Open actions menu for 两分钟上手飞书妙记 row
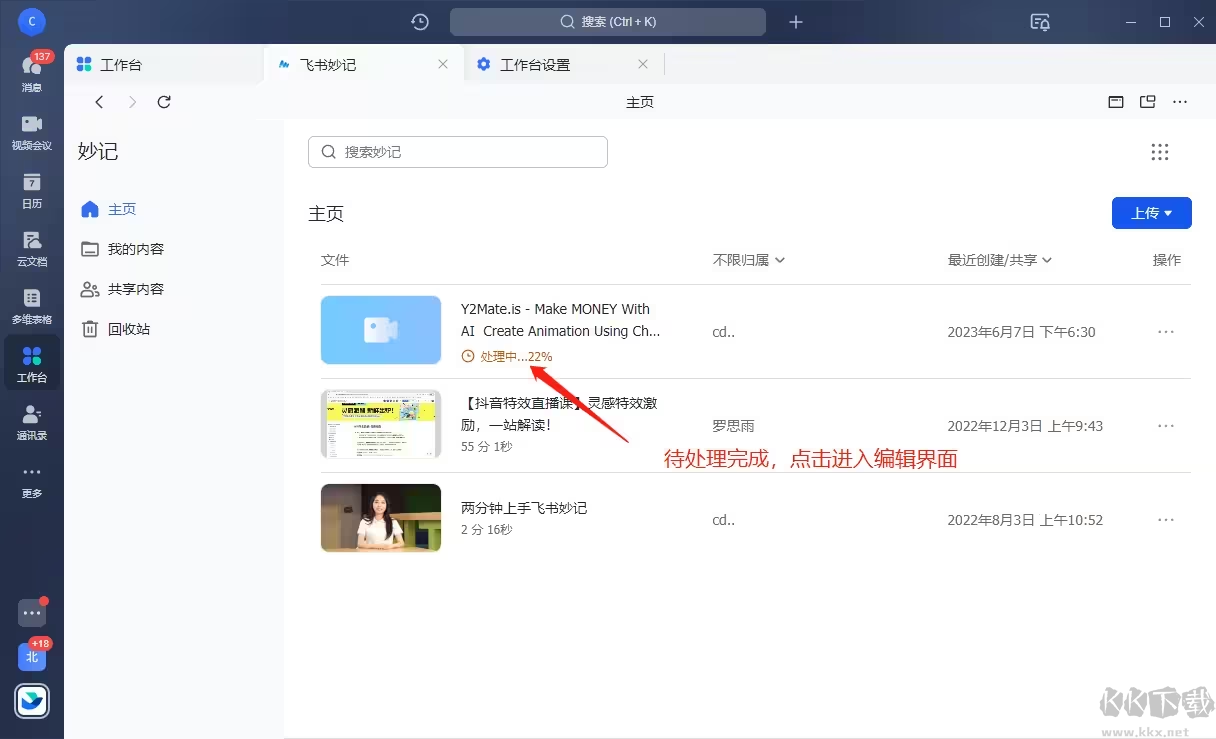The image size is (1216, 739). 1166,520
